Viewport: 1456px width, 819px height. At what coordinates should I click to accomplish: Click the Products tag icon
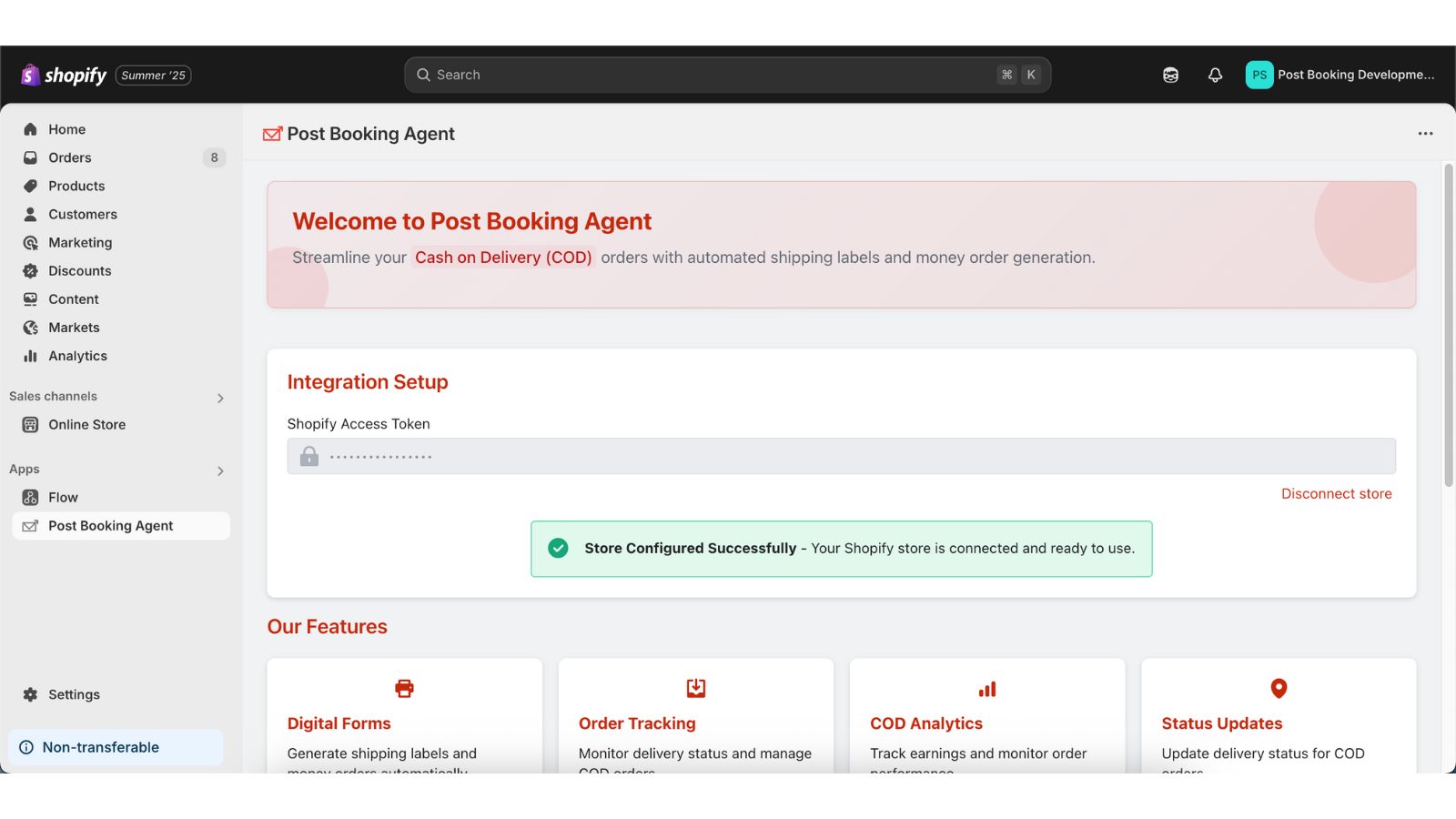coord(30,186)
